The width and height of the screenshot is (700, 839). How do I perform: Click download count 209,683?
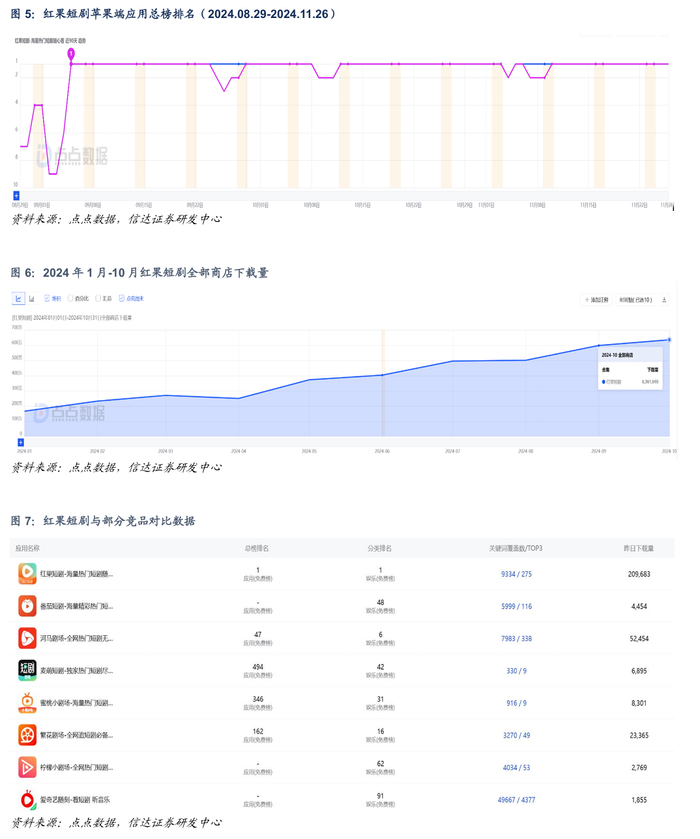639,574
